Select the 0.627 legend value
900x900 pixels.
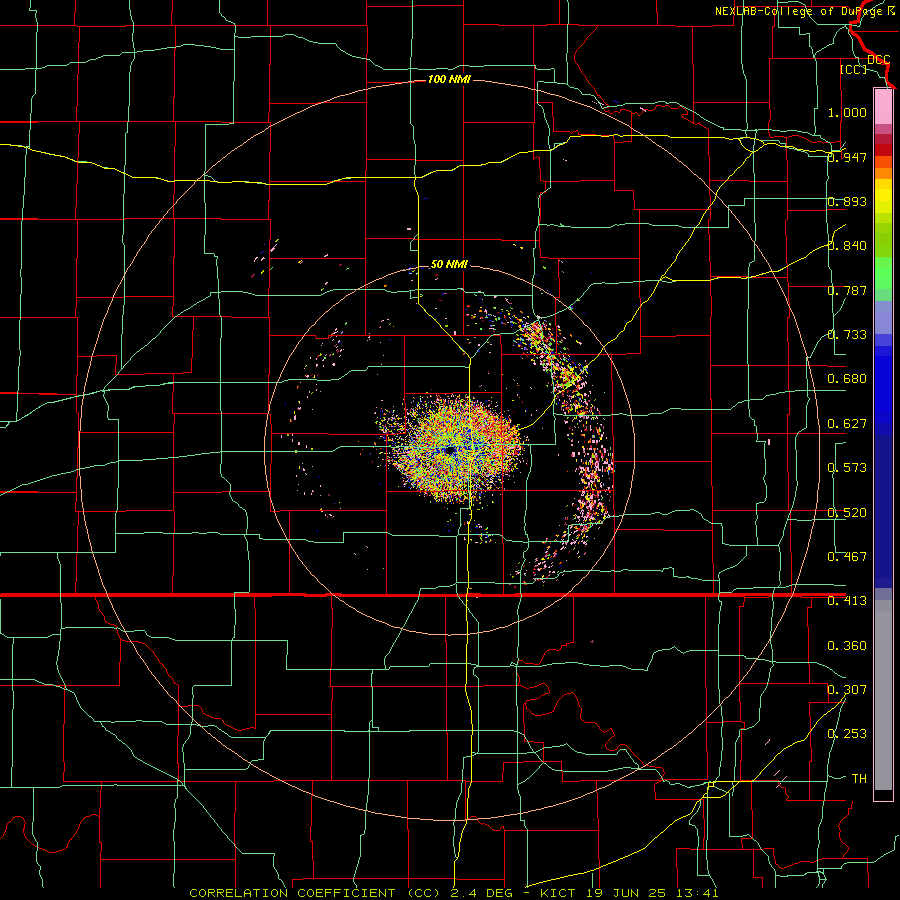847,424
